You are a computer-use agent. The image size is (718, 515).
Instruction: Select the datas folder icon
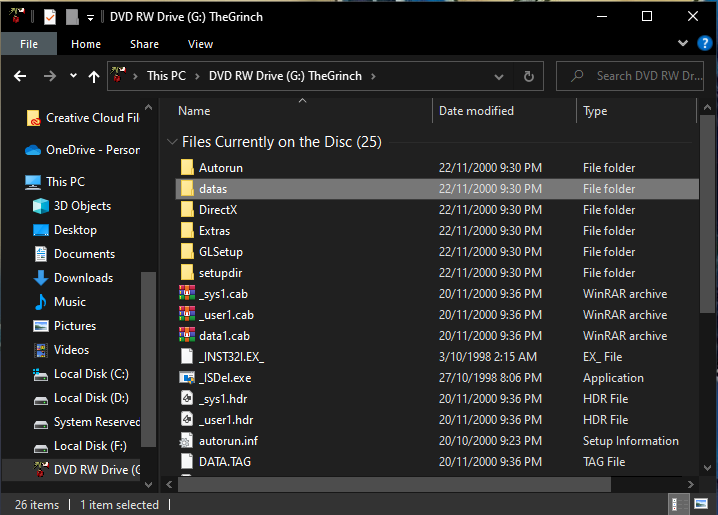[x=187, y=189]
